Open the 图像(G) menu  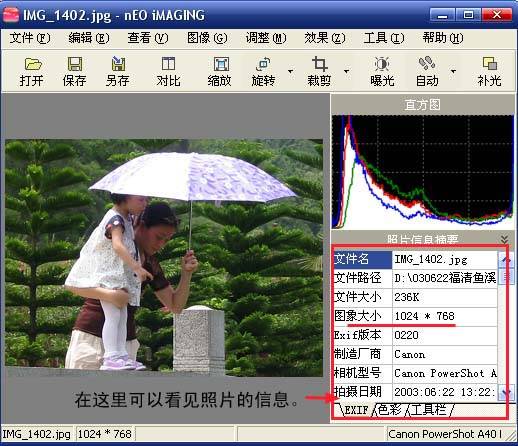tap(207, 38)
